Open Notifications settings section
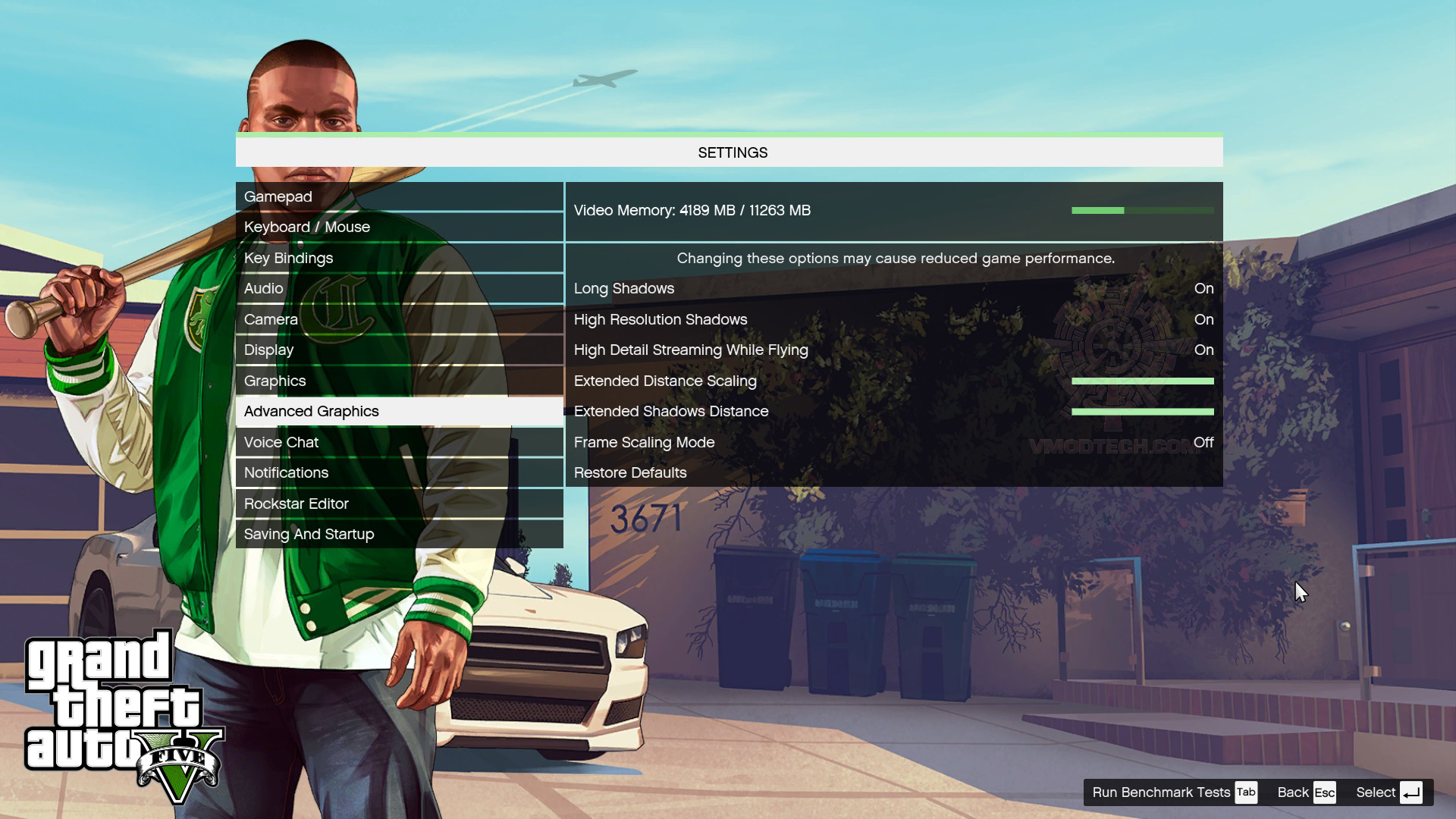This screenshot has height=819, width=1456. pyautogui.click(x=285, y=472)
